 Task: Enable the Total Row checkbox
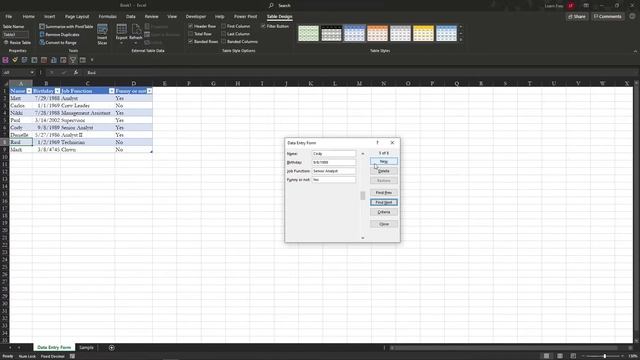pyautogui.click(x=191, y=34)
